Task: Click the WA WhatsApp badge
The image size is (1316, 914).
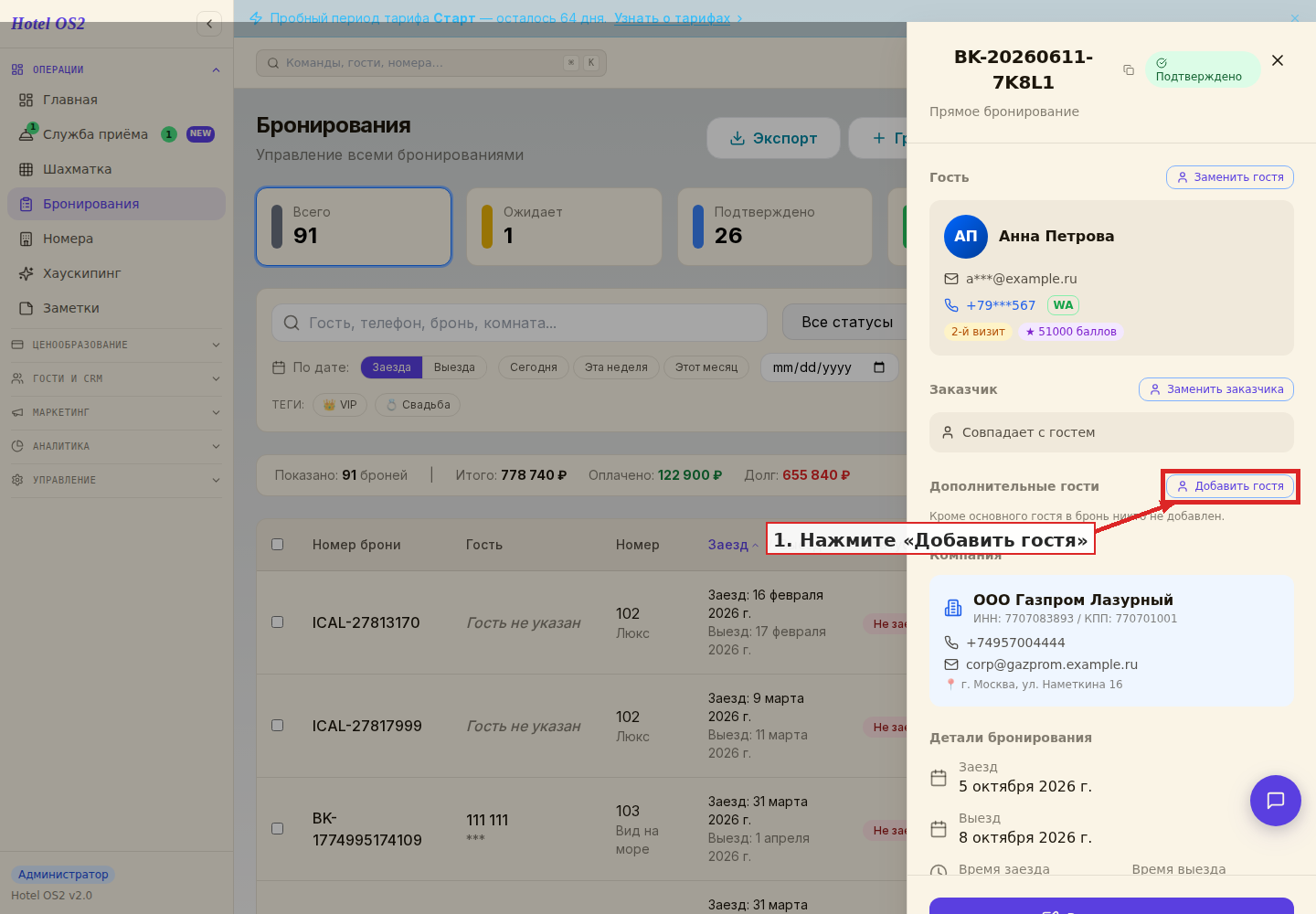Action: click(1063, 305)
